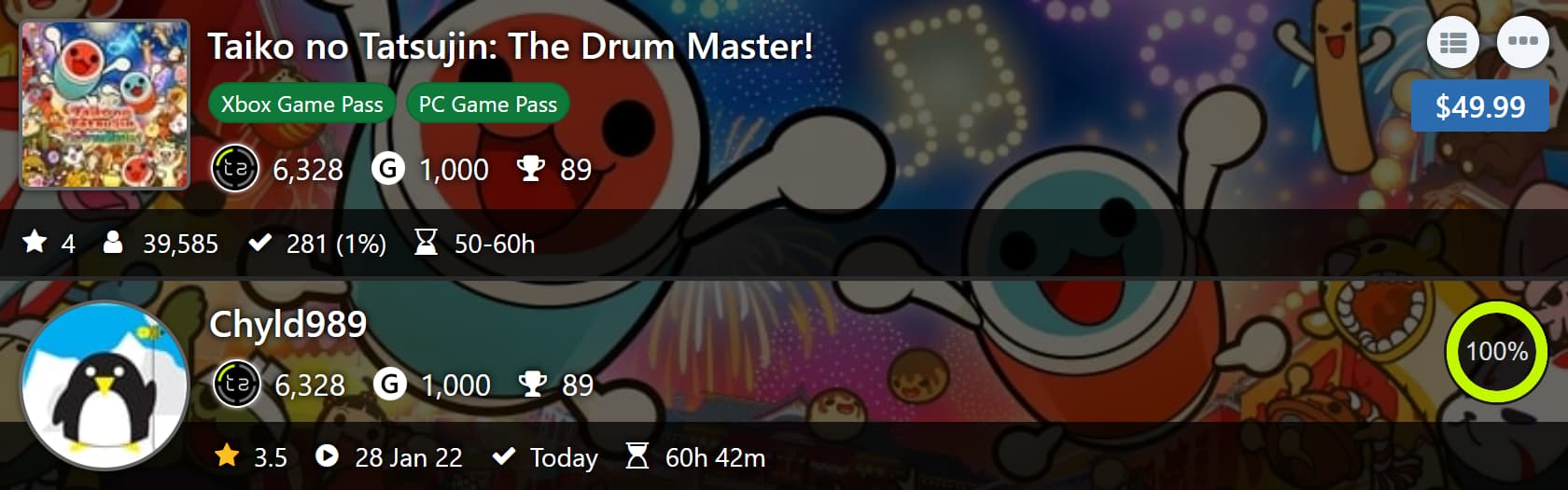The height and width of the screenshot is (490, 1568).
Task: Open the Chyld989 gamer profile link
Action: click(287, 325)
